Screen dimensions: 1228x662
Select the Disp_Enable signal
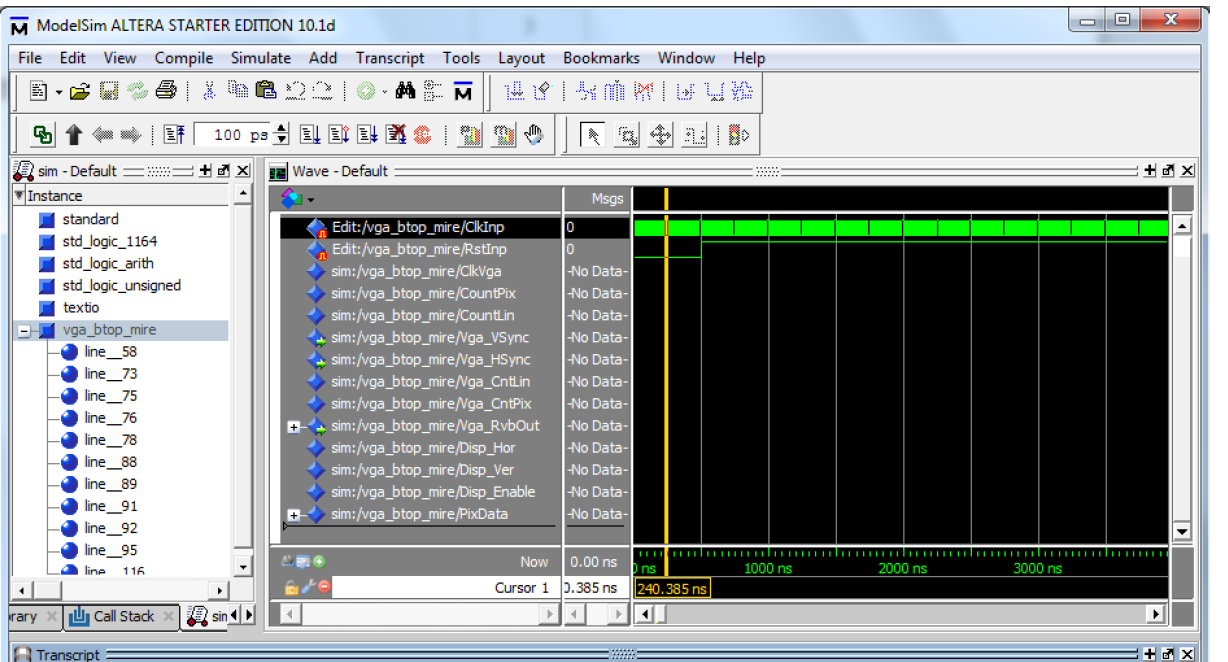[433, 492]
